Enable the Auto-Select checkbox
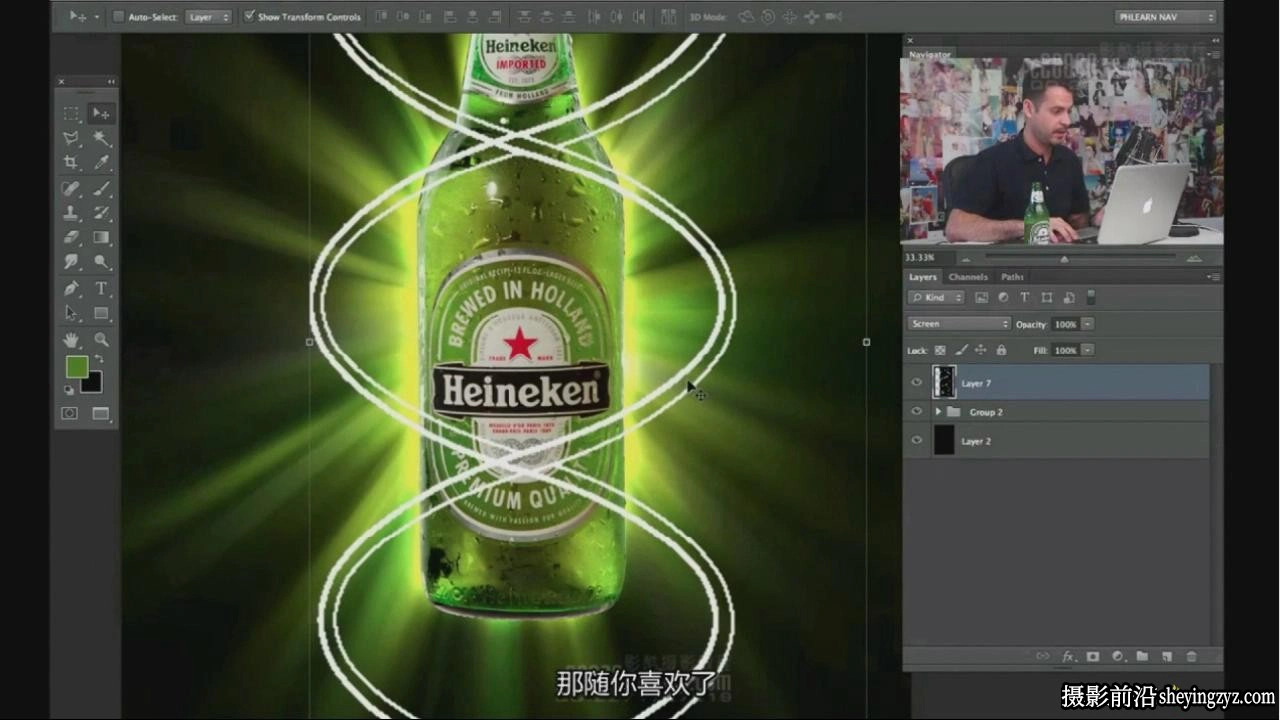Viewport: 1280px width, 720px height. point(118,17)
